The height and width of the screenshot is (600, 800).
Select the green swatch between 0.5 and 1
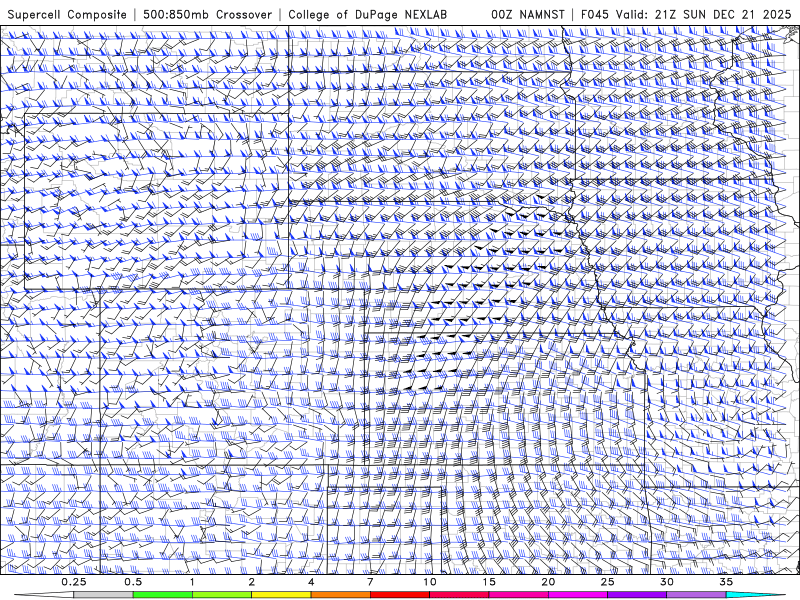point(163,595)
